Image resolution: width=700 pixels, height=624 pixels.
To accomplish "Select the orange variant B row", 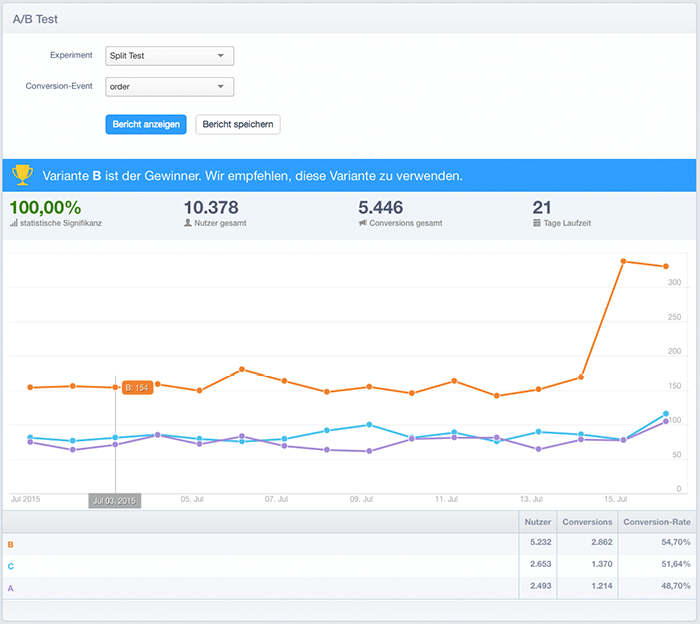I will tap(349, 544).
